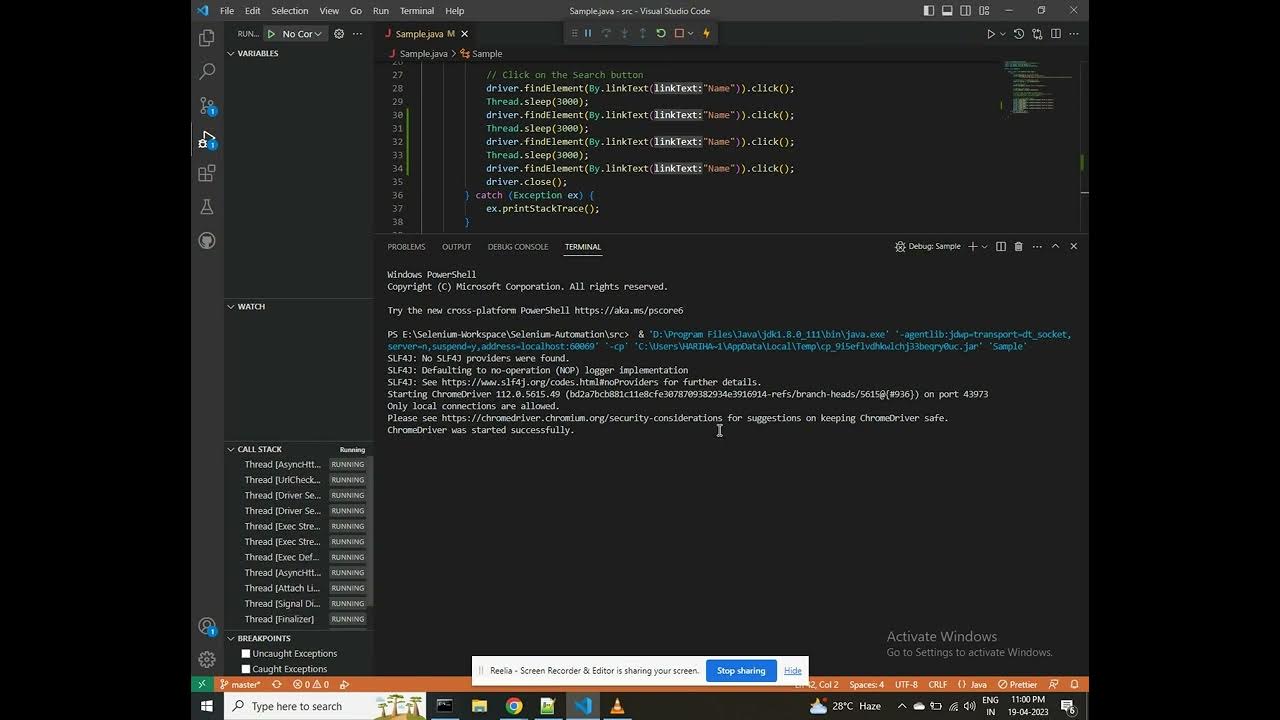The image size is (1280, 720).
Task: Open the Extensions view
Action: click(207, 173)
